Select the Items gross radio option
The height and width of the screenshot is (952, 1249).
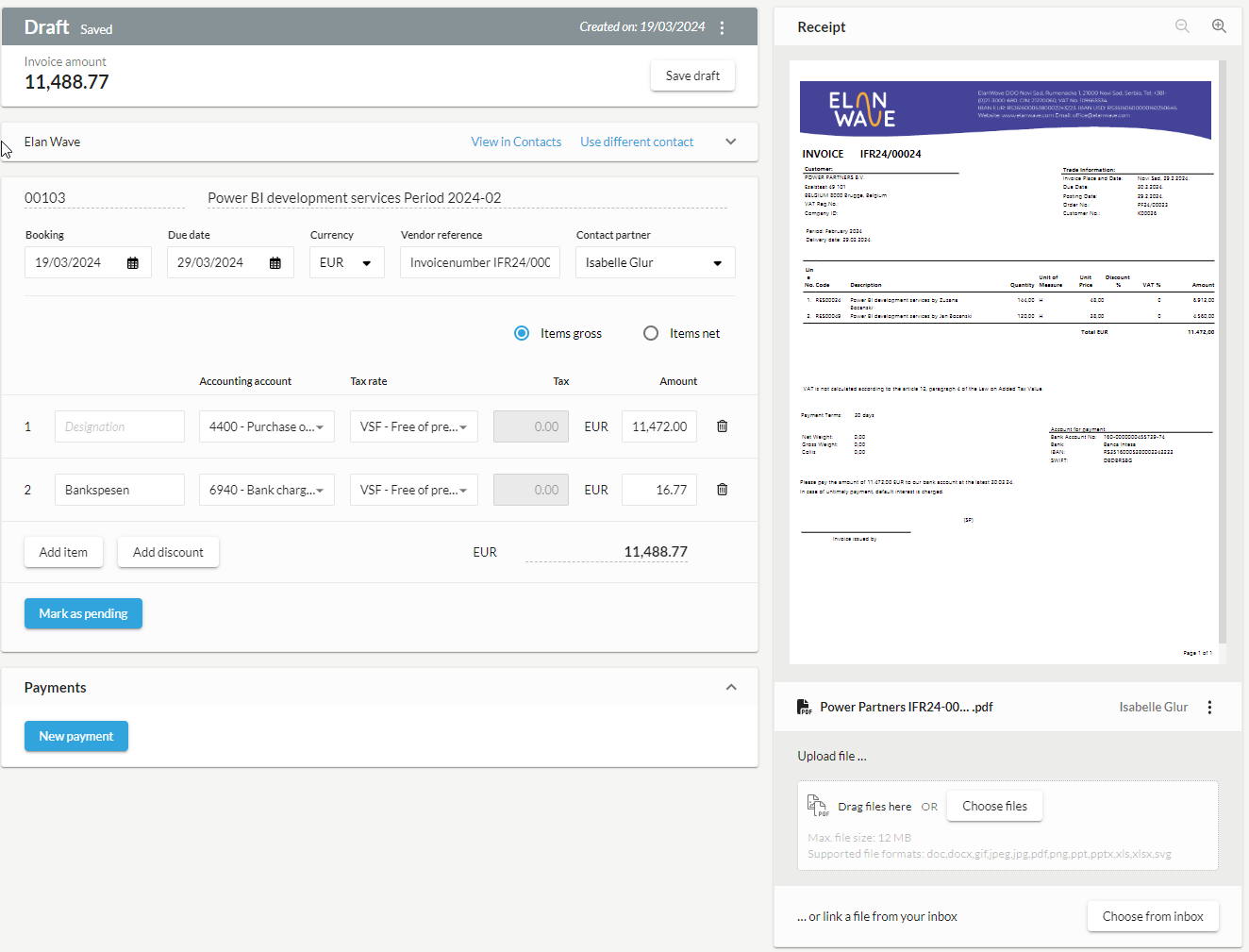point(522,333)
